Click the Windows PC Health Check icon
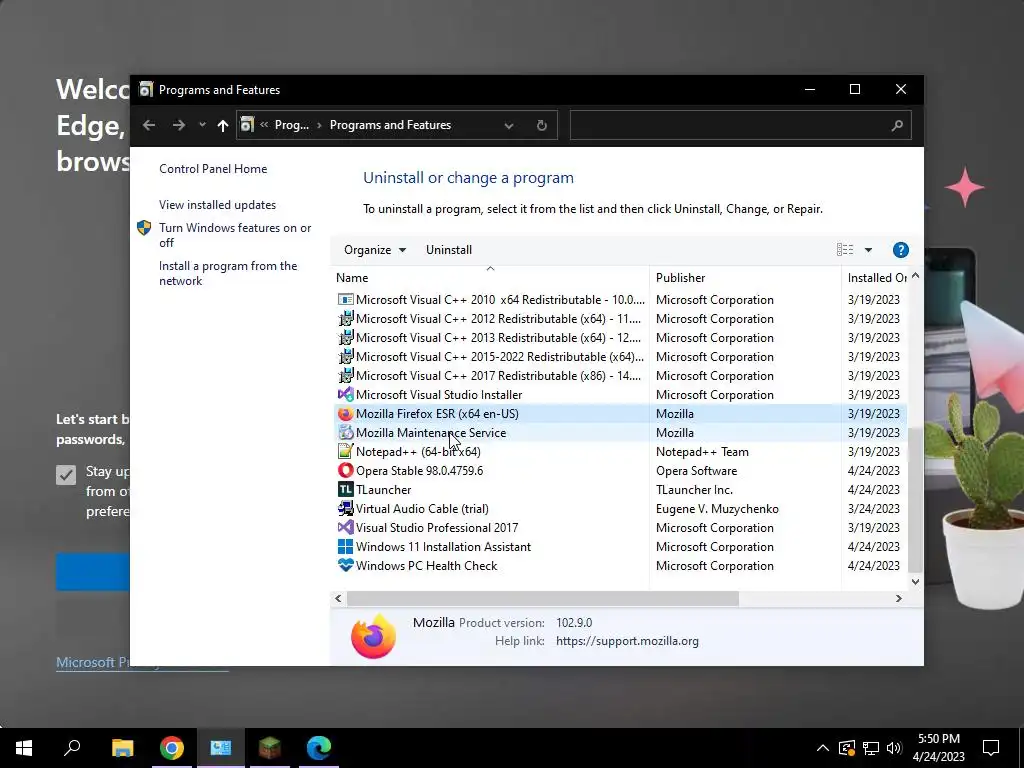This screenshot has width=1024, height=768. click(345, 566)
